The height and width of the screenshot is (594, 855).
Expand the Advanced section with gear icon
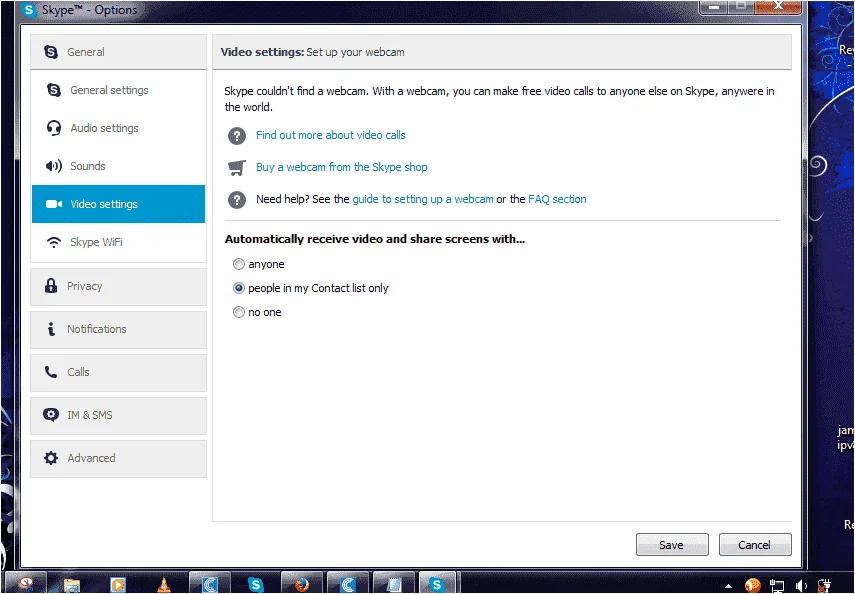click(x=118, y=459)
